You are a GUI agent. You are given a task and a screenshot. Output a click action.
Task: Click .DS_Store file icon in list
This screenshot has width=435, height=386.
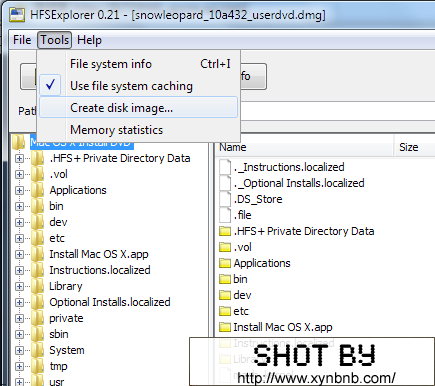pos(225,199)
